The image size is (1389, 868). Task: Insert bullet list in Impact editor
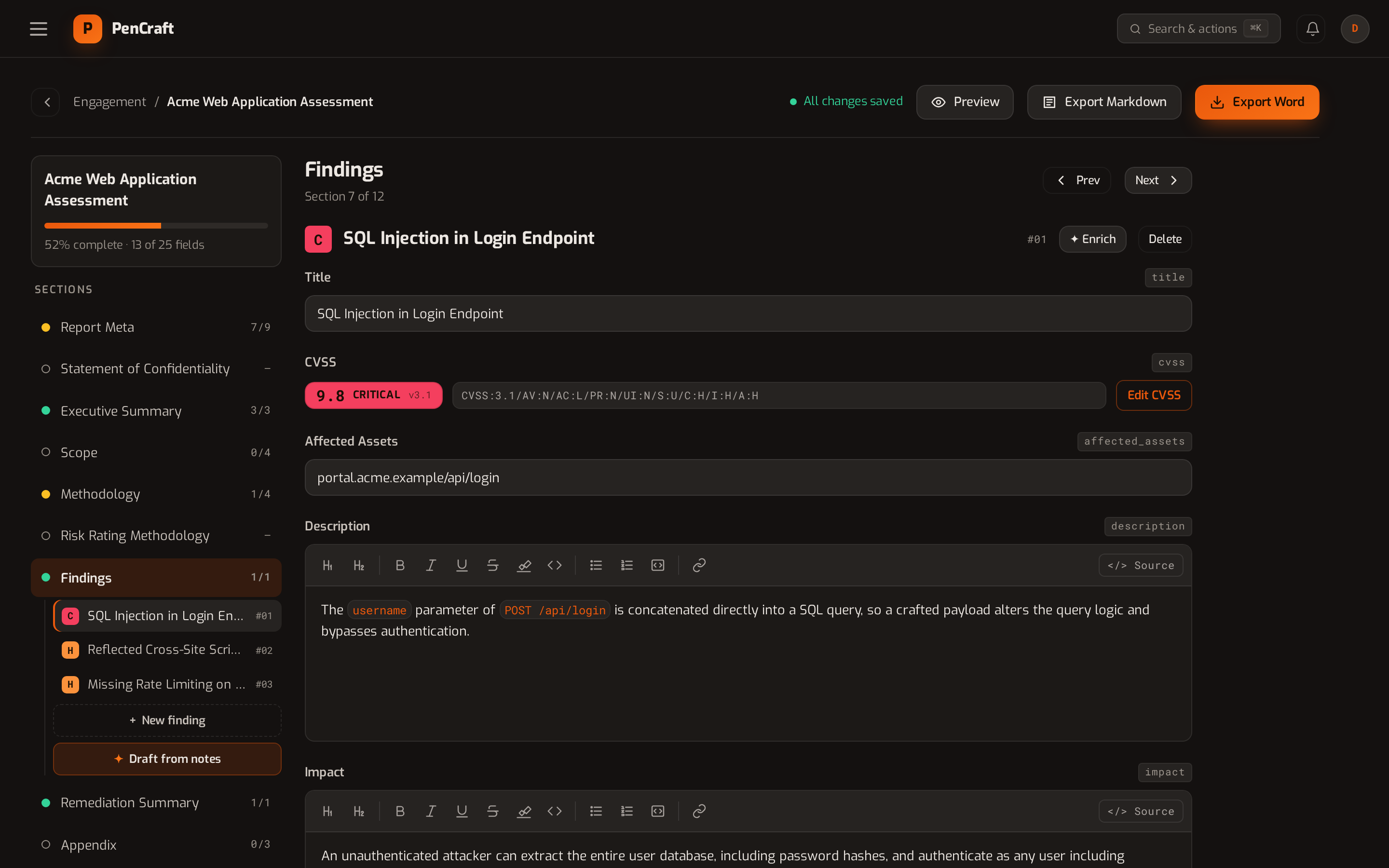click(596, 811)
